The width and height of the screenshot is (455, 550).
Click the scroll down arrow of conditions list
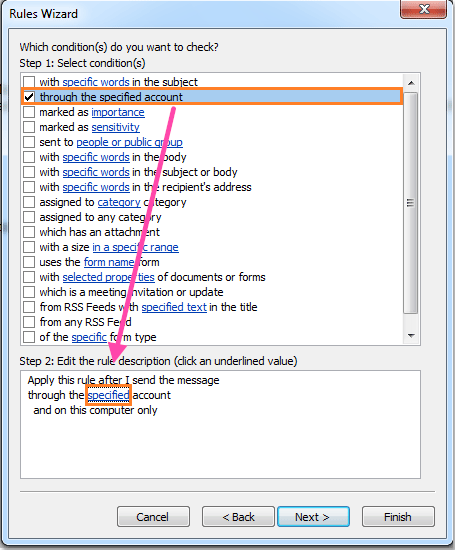pos(411,336)
